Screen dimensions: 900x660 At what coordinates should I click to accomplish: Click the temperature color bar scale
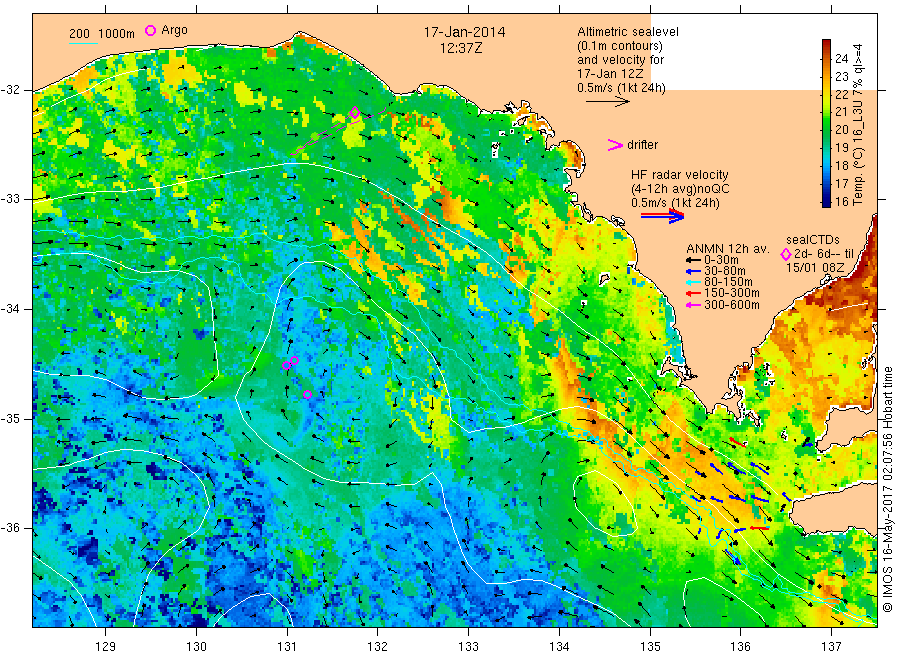826,123
